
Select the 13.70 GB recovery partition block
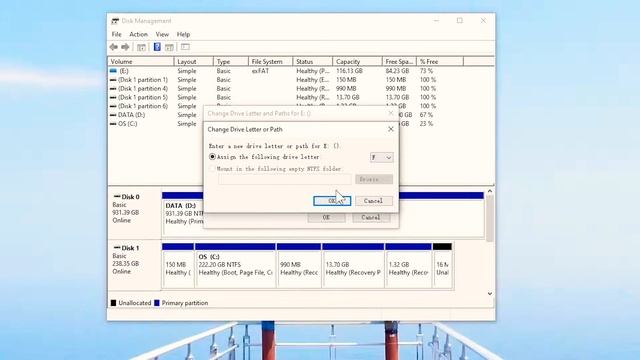[x=353, y=265]
